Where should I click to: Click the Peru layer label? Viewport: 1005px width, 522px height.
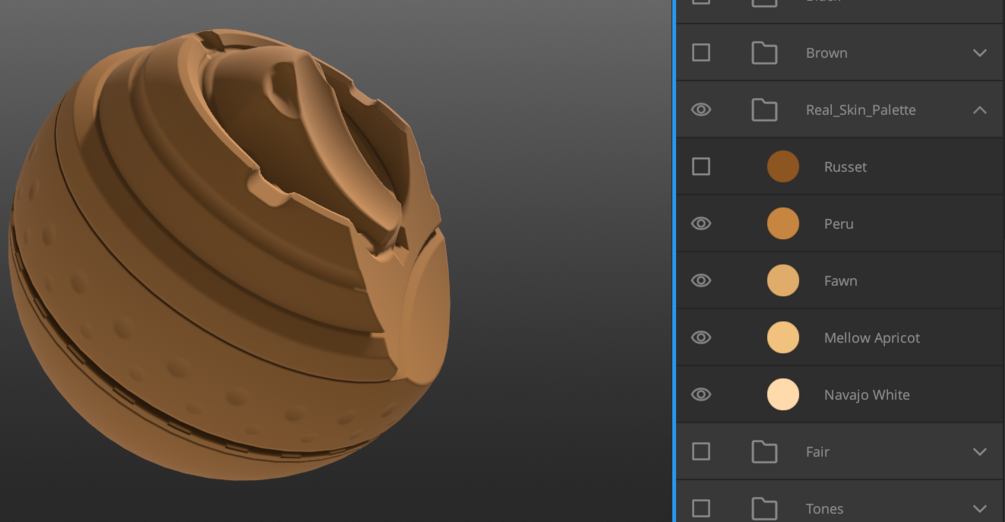pos(839,224)
